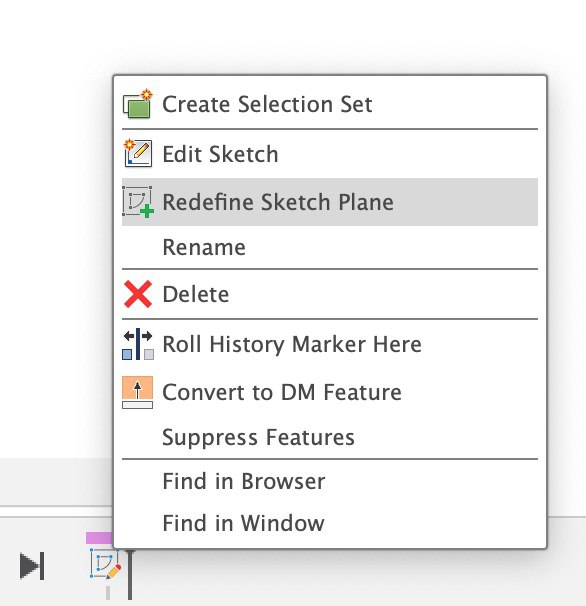Click the Redefine Sketch Plane icon
The width and height of the screenshot is (586, 606).
138,202
